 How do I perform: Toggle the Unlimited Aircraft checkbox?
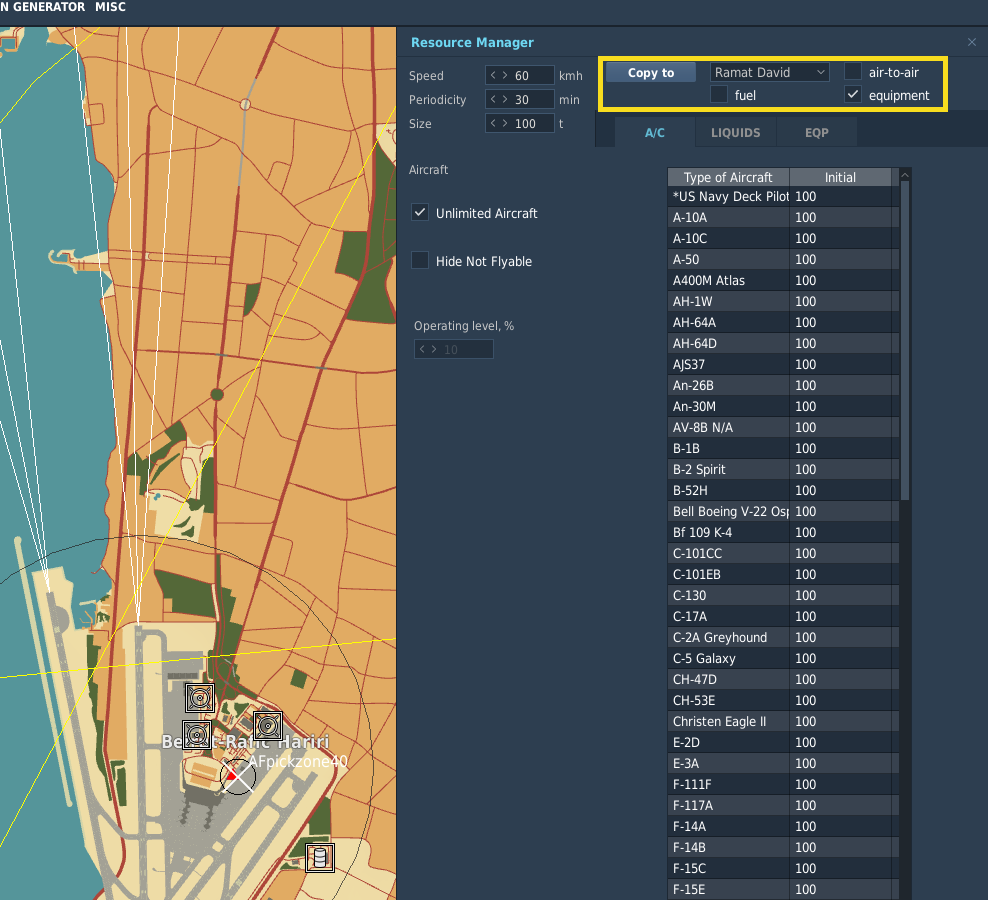coord(420,212)
